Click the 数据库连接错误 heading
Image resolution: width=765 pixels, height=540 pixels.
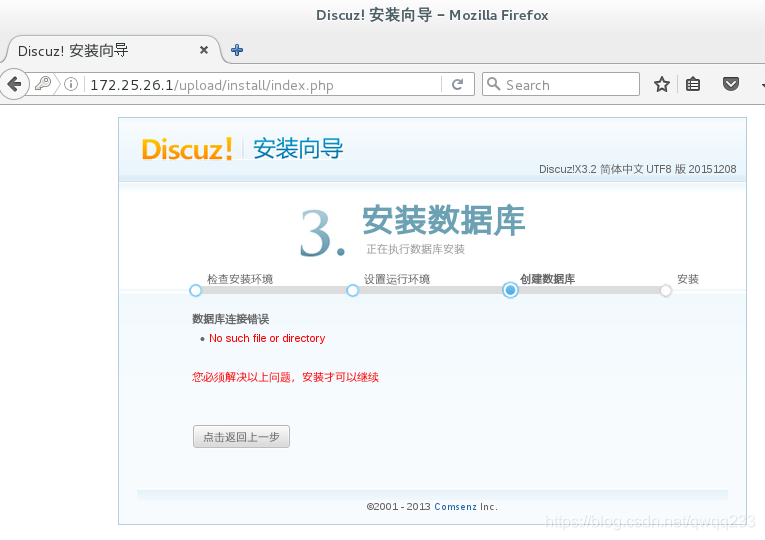[x=231, y=319]
